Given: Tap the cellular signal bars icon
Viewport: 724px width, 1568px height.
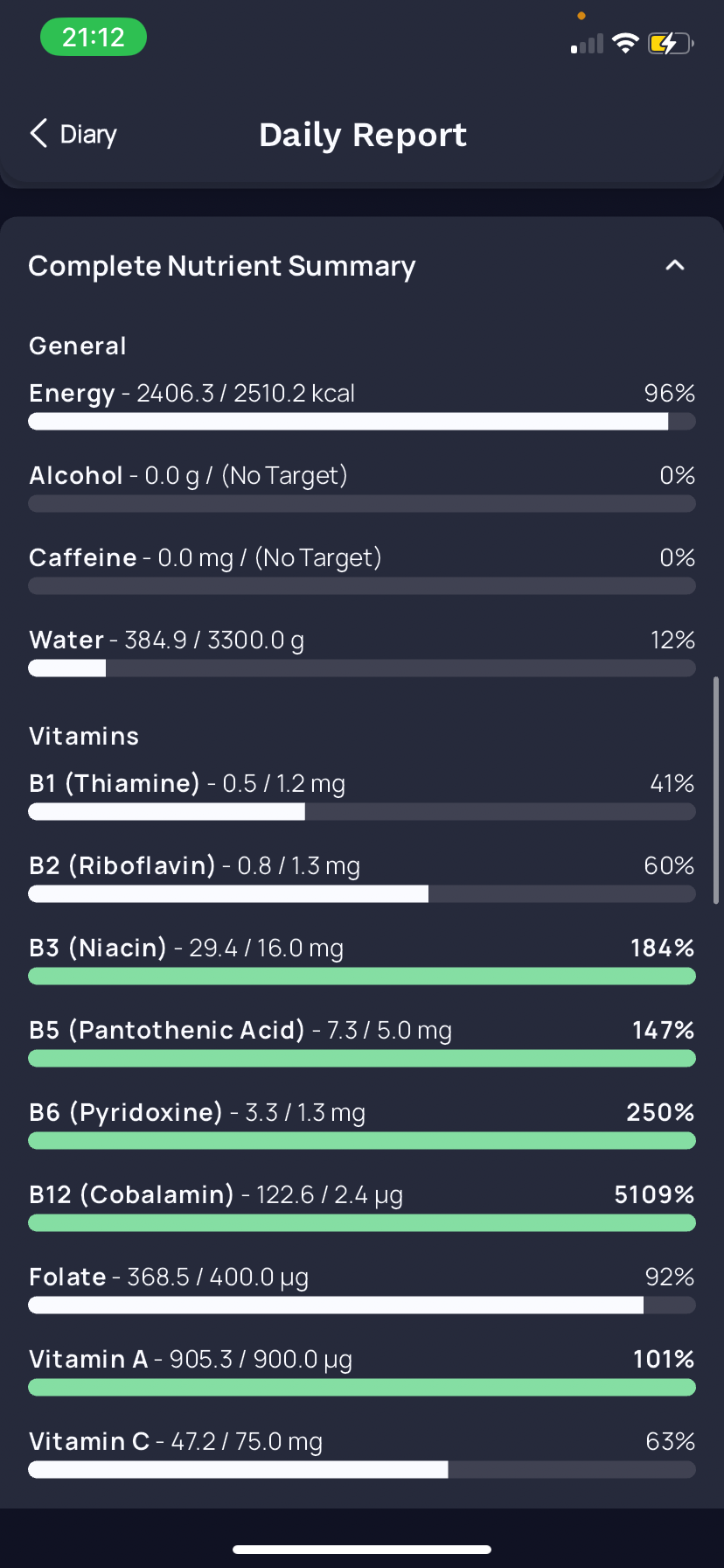Looking at the screenshot, I should pyautogui.click(x=587, y=44).
